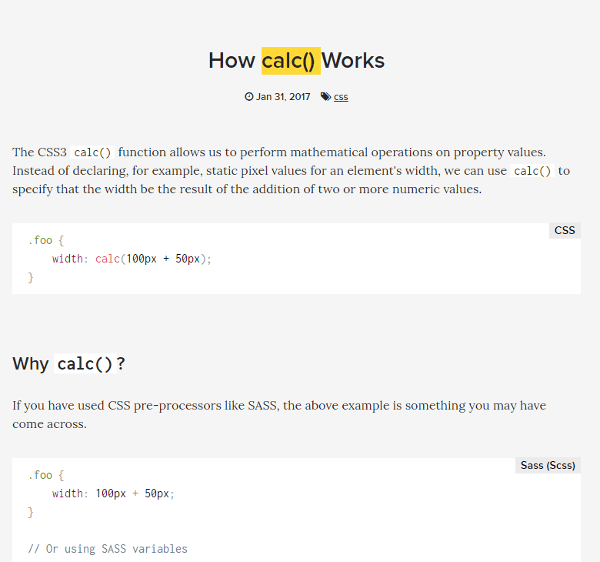Click the .foo selector in CSS block

(40, 240)
